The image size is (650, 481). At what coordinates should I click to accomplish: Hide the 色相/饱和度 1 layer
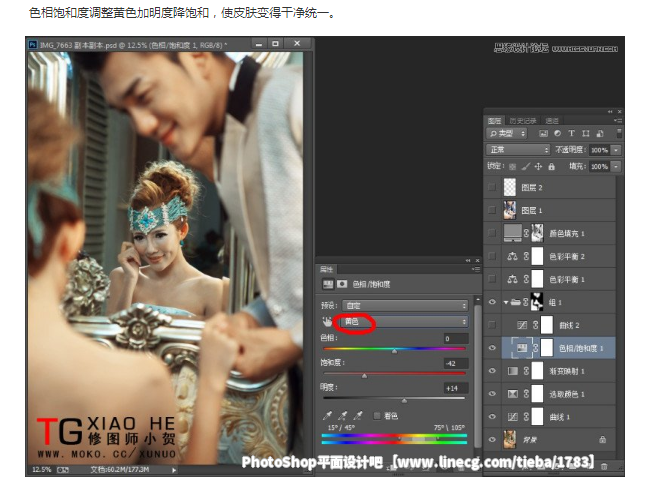coord(492,348)
